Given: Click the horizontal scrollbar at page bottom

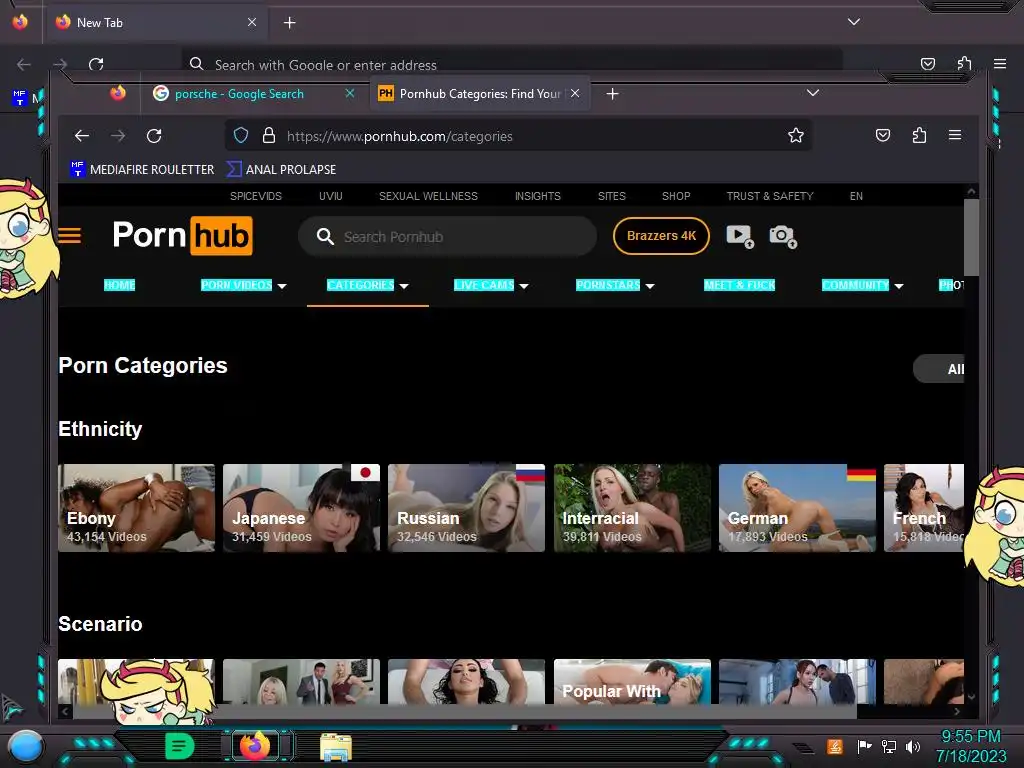Looking at the screenshot, I should 464,711.
